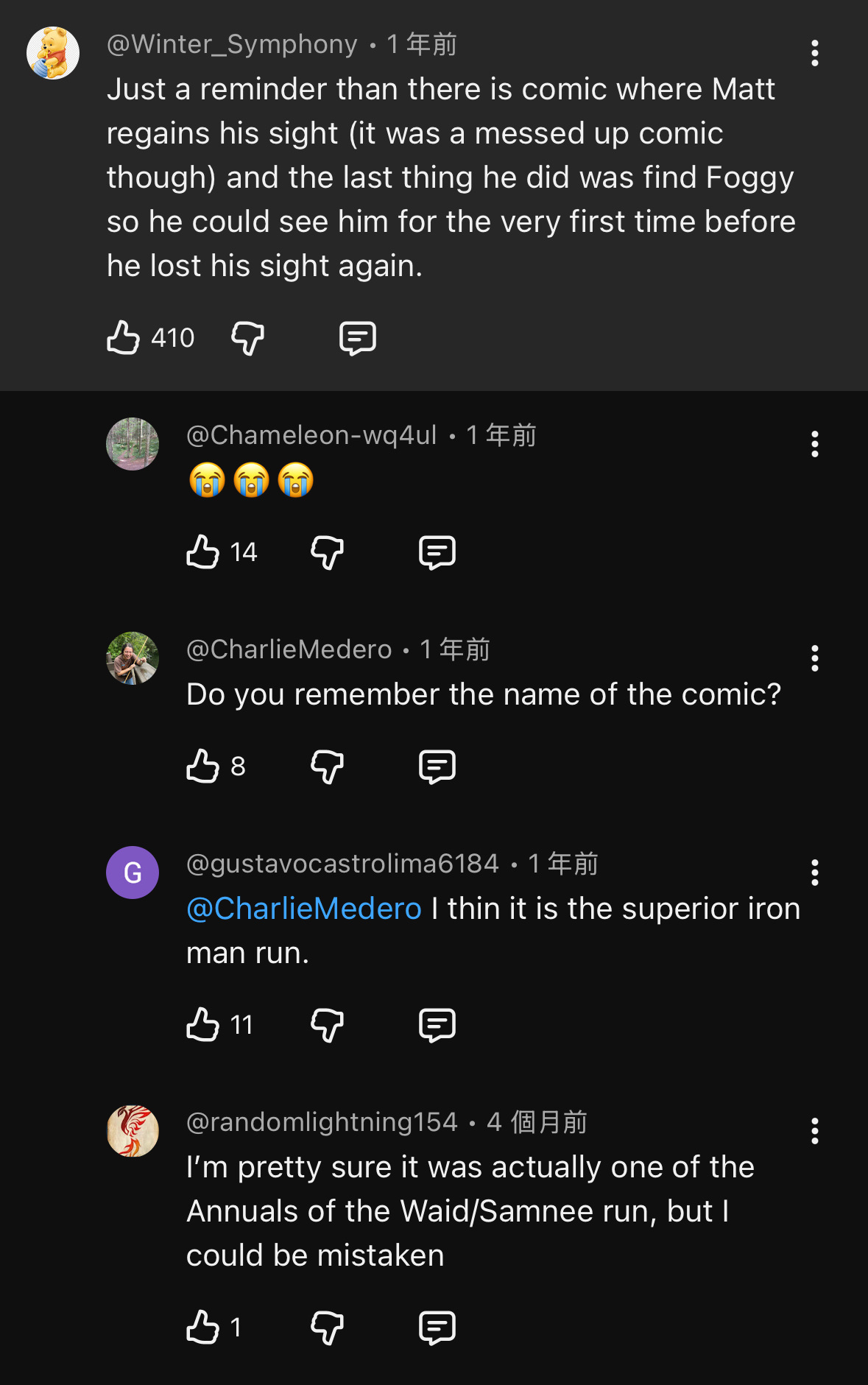
Task: Dislike the randomlightning154 comment
Action: tap(327, 1328)
